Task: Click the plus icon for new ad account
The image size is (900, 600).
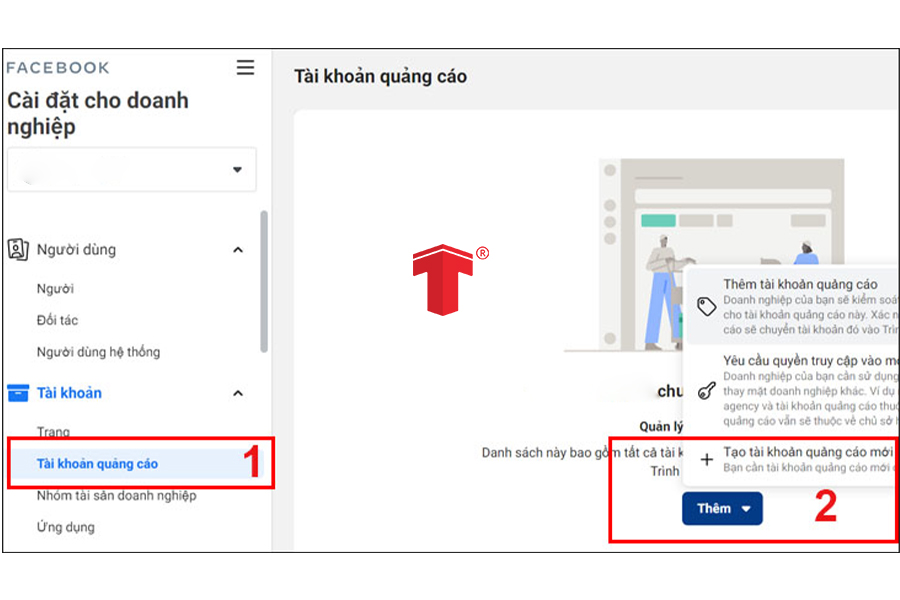Action: [707, 459]
